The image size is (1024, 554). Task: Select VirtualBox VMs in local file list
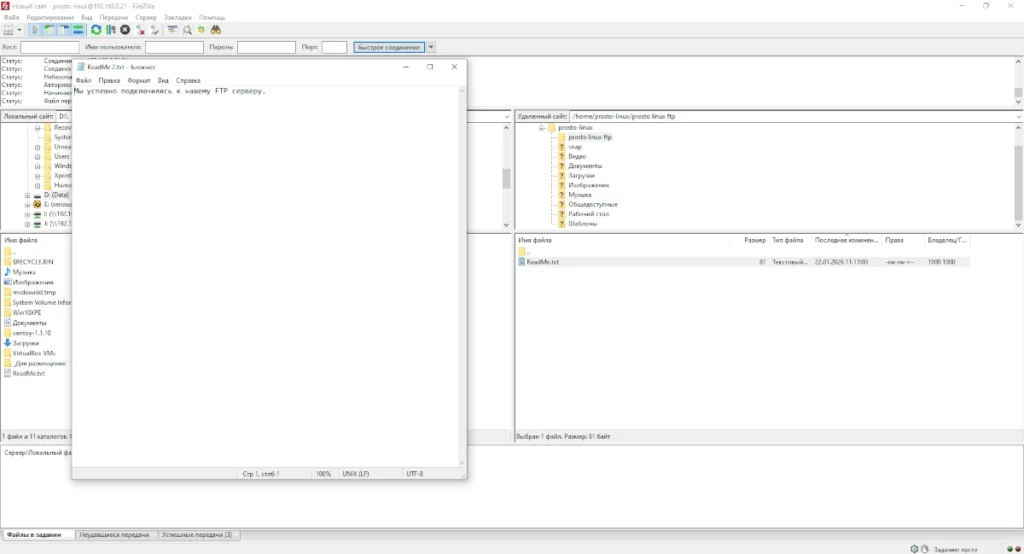[34, 353]
